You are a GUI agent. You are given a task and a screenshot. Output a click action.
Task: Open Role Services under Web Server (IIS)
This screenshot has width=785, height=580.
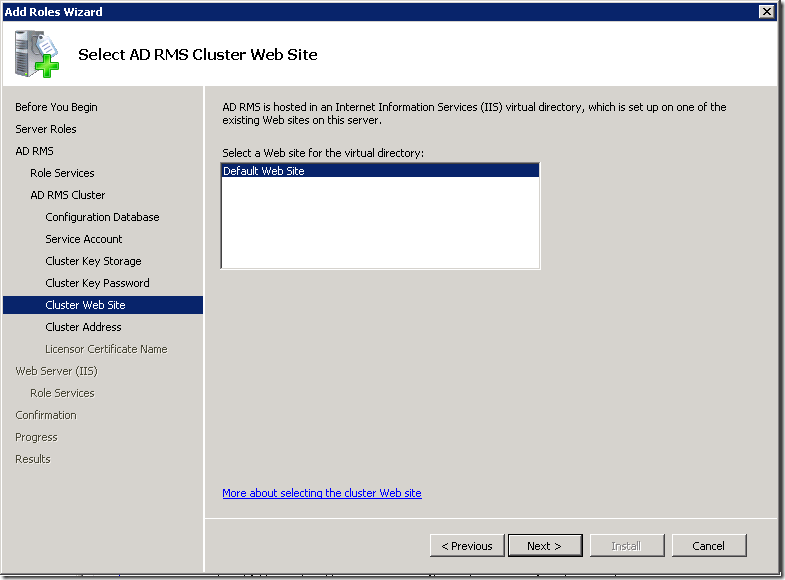(x=62, y=393)
